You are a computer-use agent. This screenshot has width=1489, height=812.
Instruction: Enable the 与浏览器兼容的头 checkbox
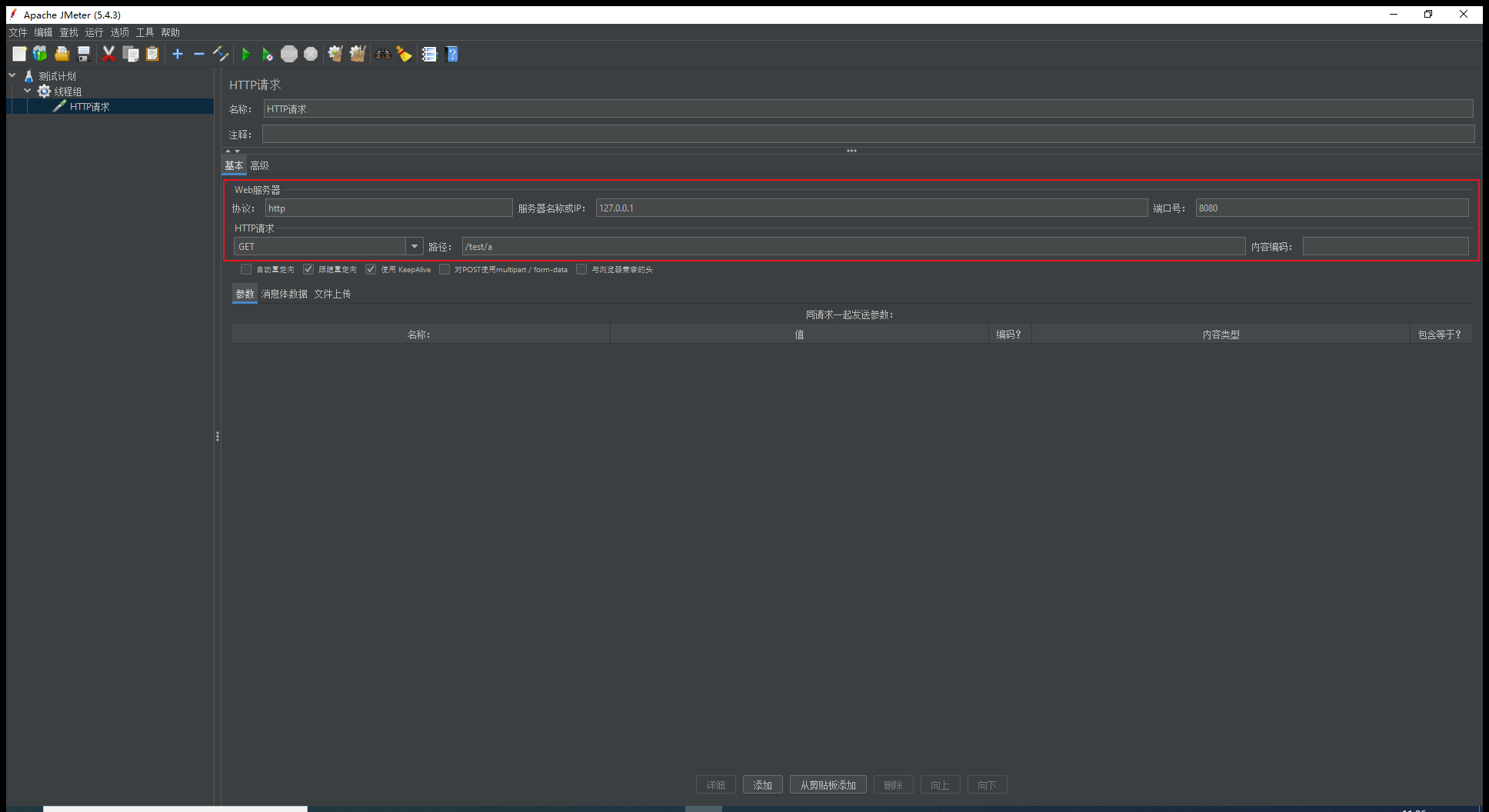(581, 269)
